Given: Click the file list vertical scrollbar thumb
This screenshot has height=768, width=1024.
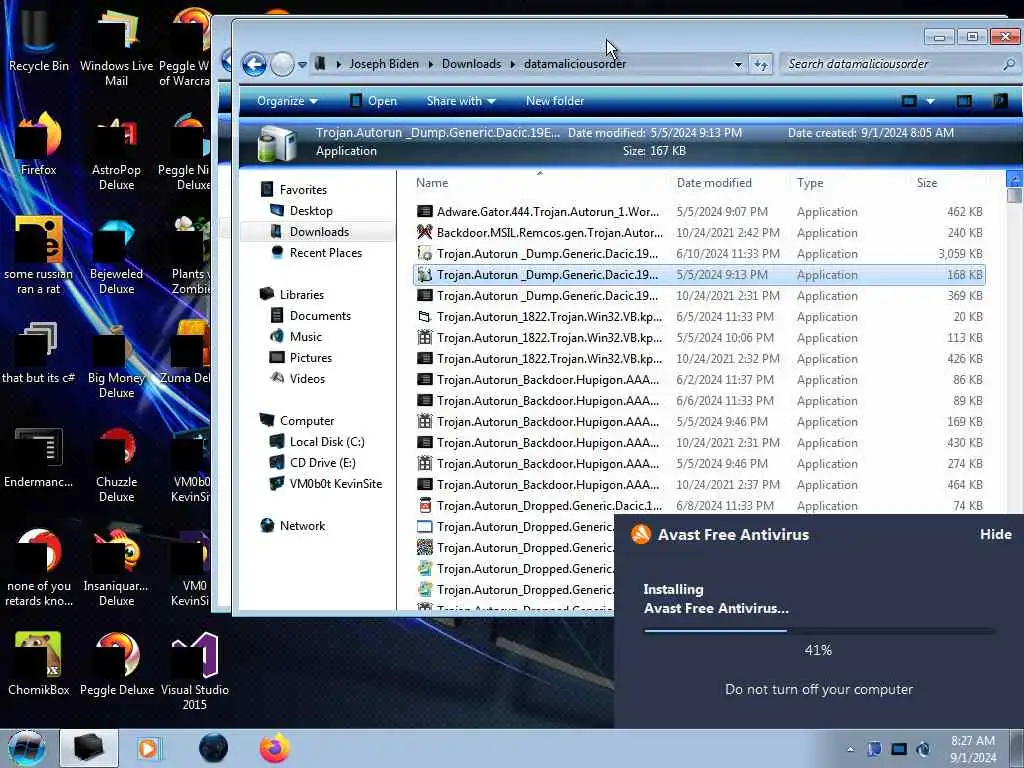Looking at the screenshot, I should (1014, 196).
